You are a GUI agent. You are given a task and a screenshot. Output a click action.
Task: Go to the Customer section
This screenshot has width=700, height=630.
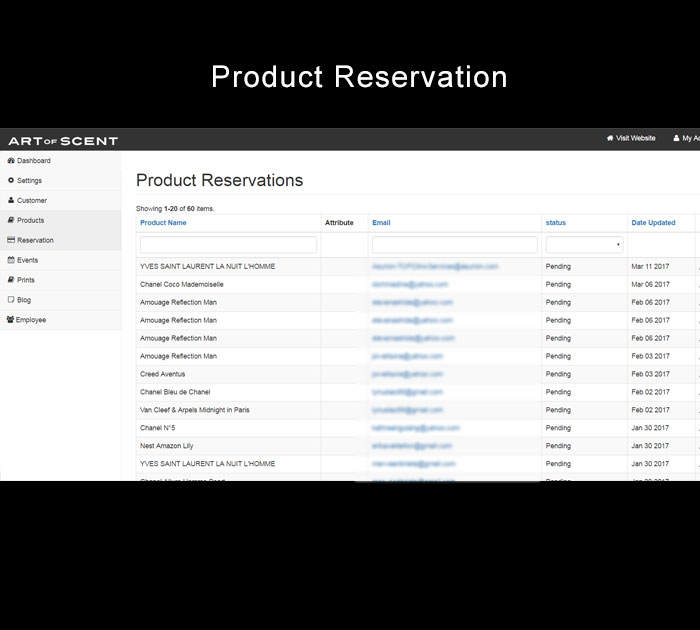pos(61,200)
